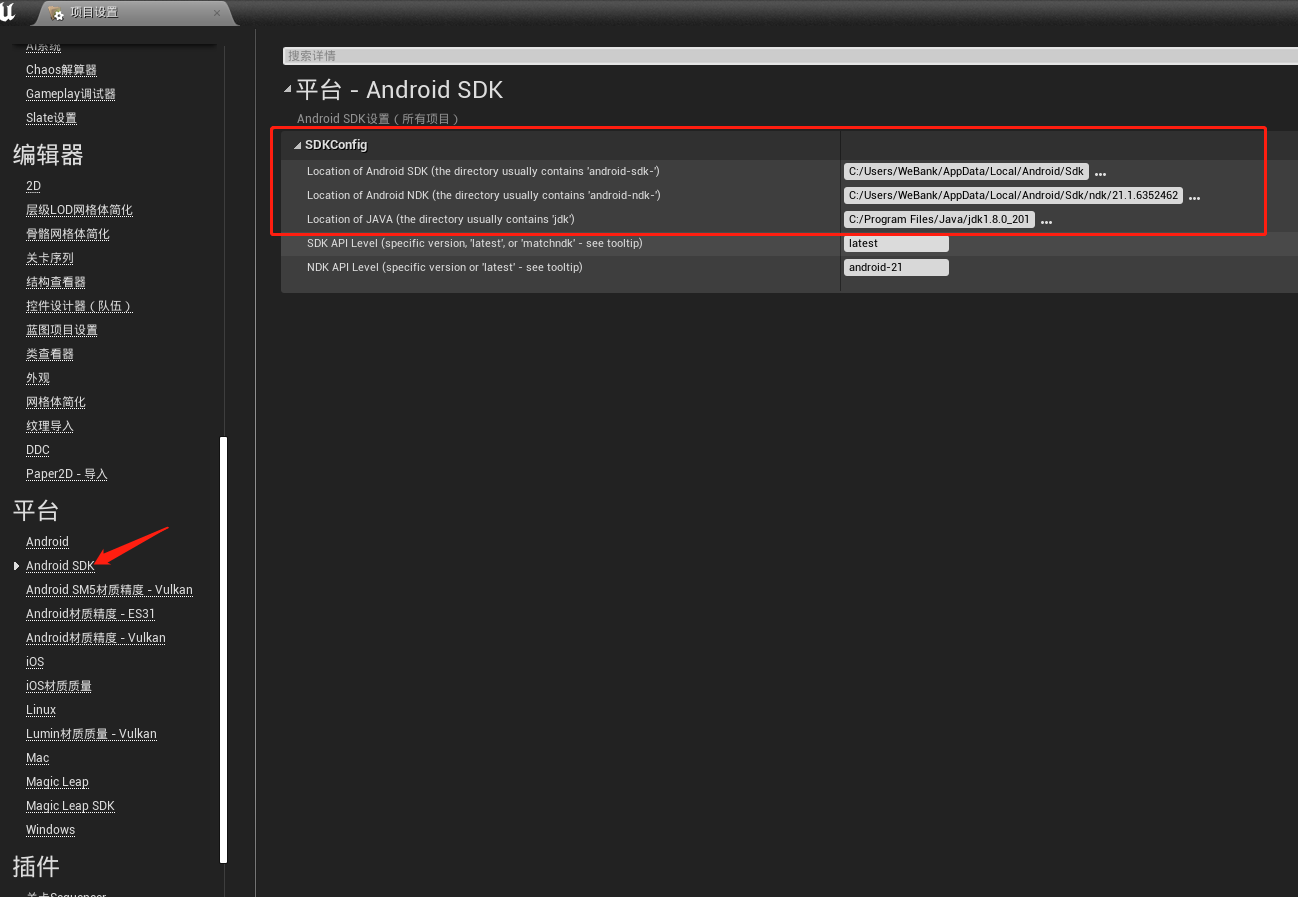Click the Unreal Engine logo icon
The height and width of the screenshot is (897, 1298).
[7, 12]
